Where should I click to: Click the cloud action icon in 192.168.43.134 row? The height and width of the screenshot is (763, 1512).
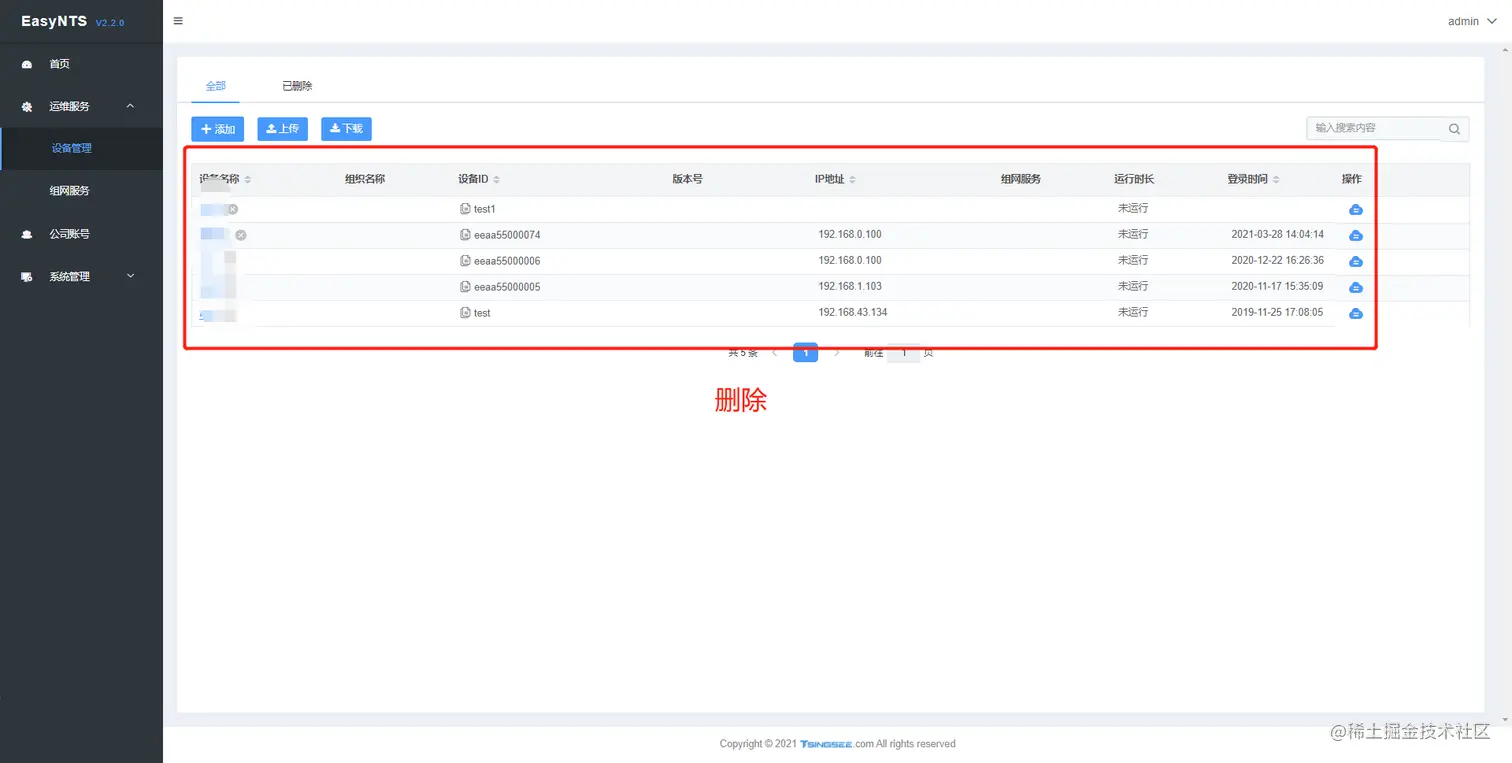tap(1356, 313)
